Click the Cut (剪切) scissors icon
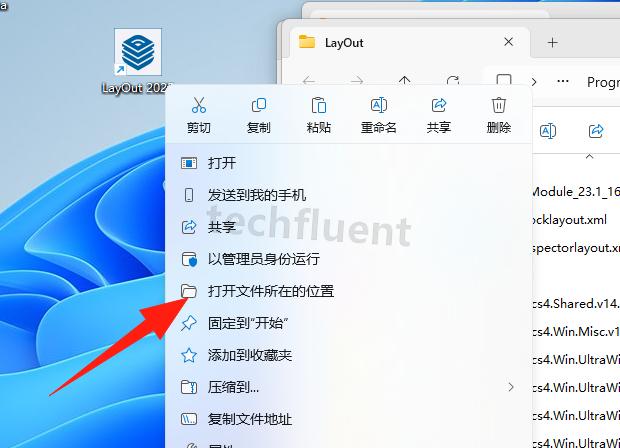 coord(199,105)
